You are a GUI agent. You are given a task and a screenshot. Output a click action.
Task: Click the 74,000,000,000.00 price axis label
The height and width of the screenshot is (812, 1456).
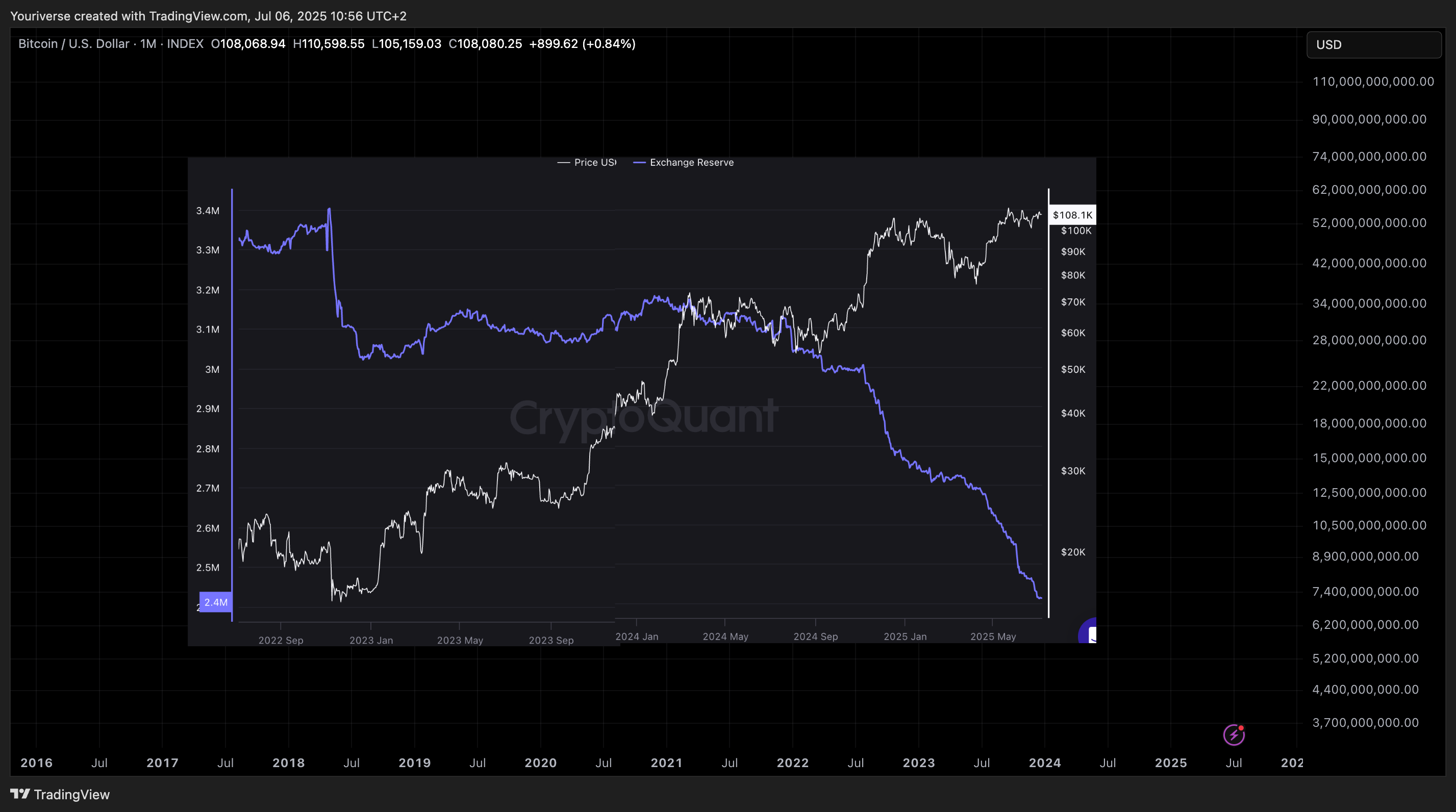(1369, 156)
